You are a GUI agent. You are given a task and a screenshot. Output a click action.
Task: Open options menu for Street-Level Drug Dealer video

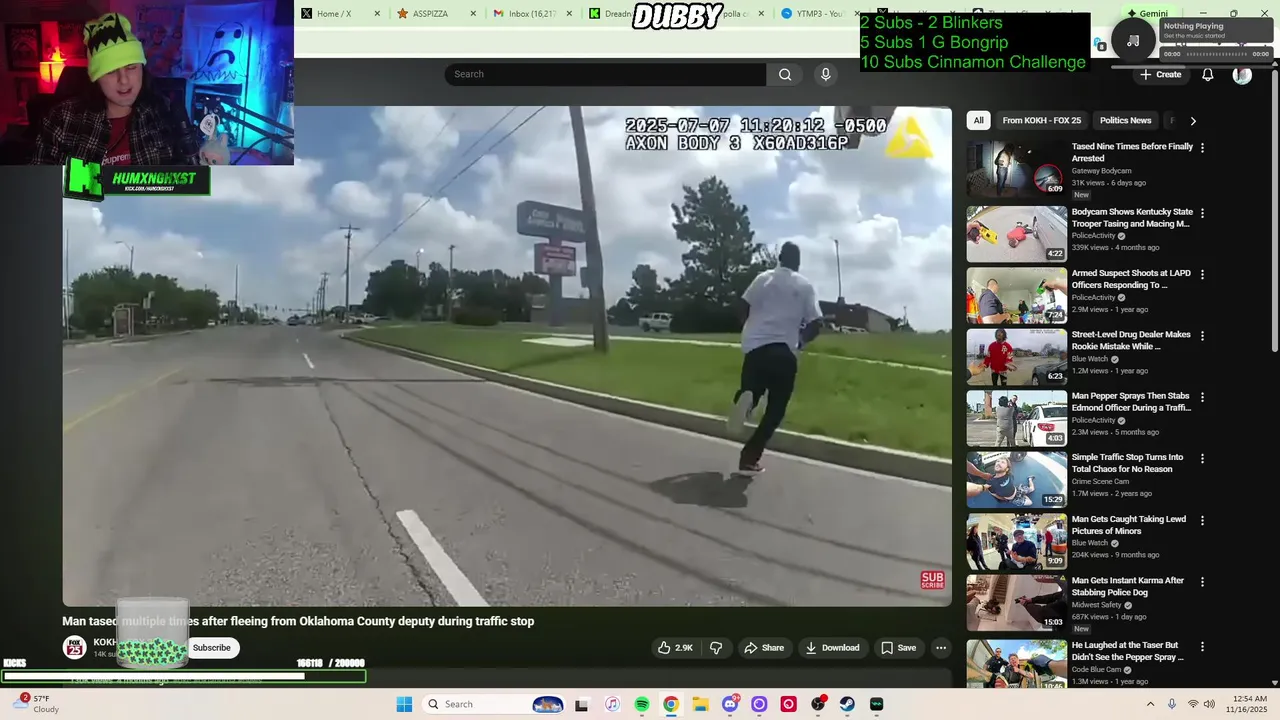[1202, 336]
